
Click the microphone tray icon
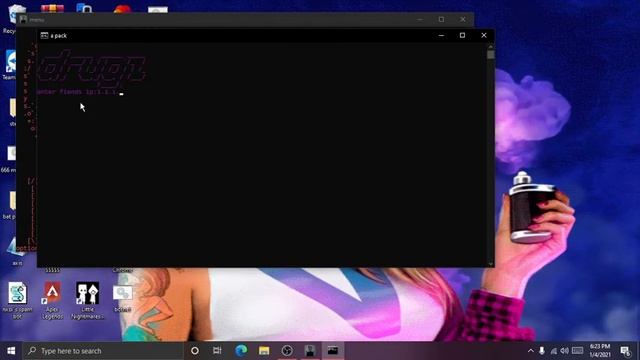(x=542, y=351)
